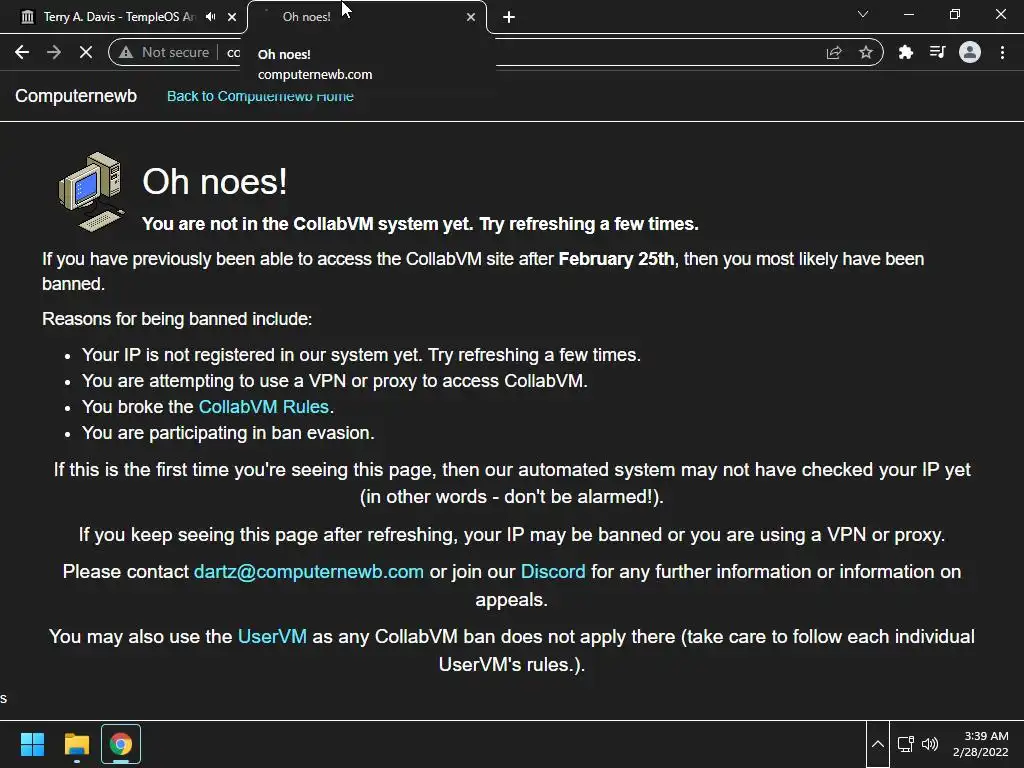
Task: Bookmark this page with the star
Action: tap(866, 52)
